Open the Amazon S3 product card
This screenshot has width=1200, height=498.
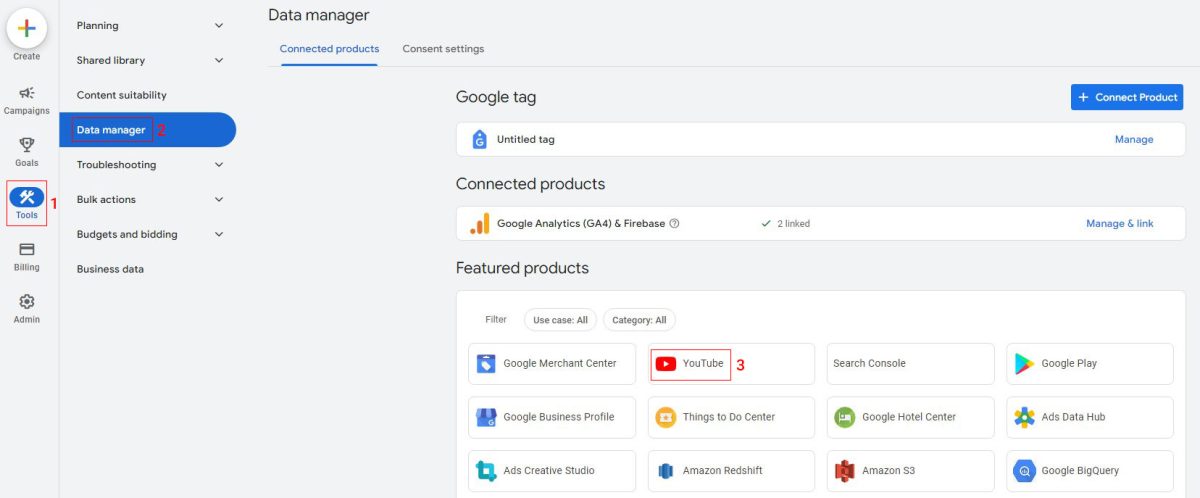(911, 471)
